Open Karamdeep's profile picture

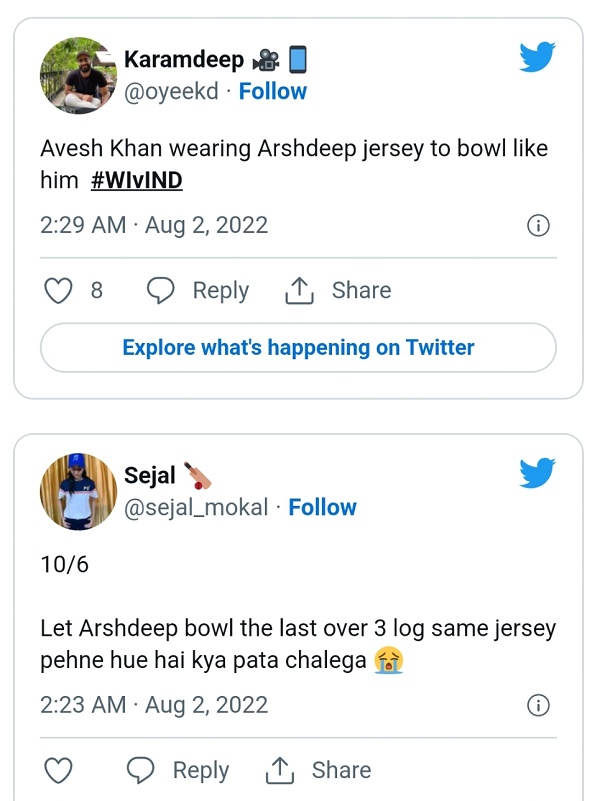(x=78, y=75)
